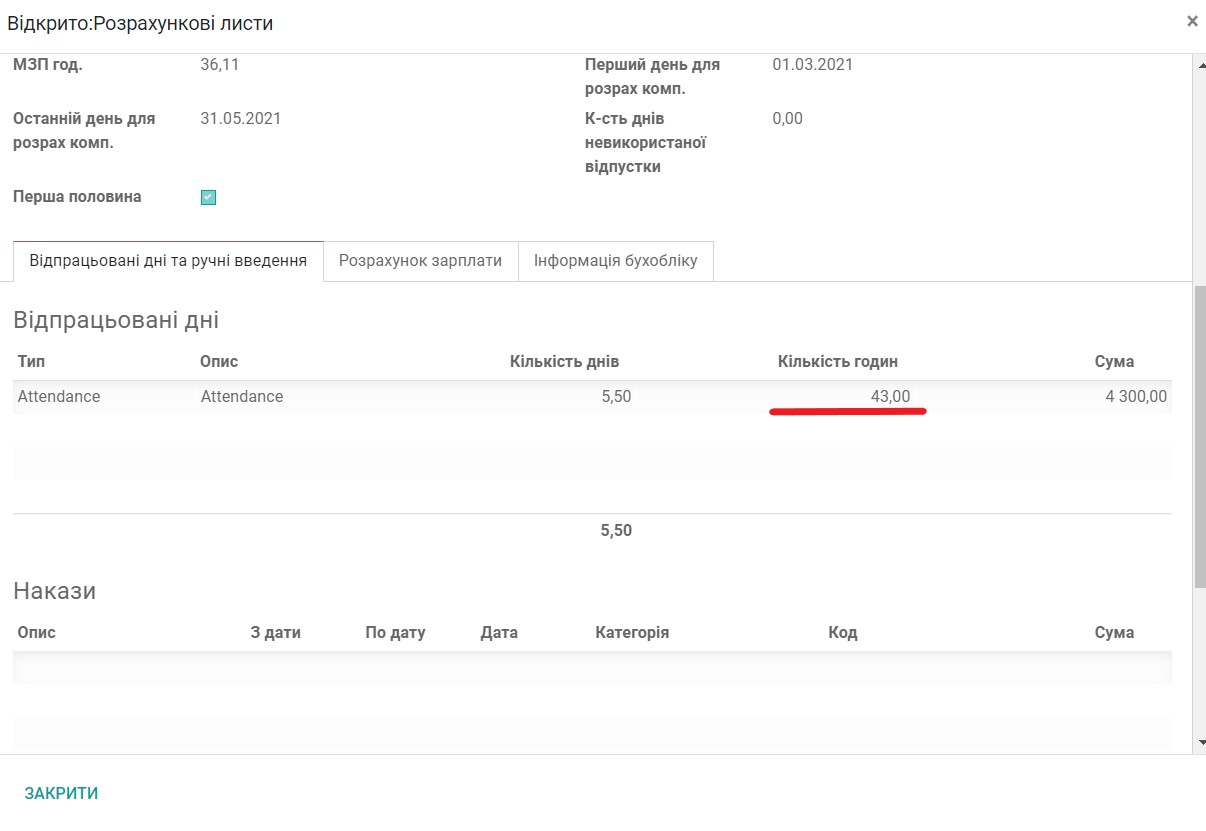Close the Розрахункові листи dialog via X
This screenshot has width=1206, height=831.
click(1192, 20)
